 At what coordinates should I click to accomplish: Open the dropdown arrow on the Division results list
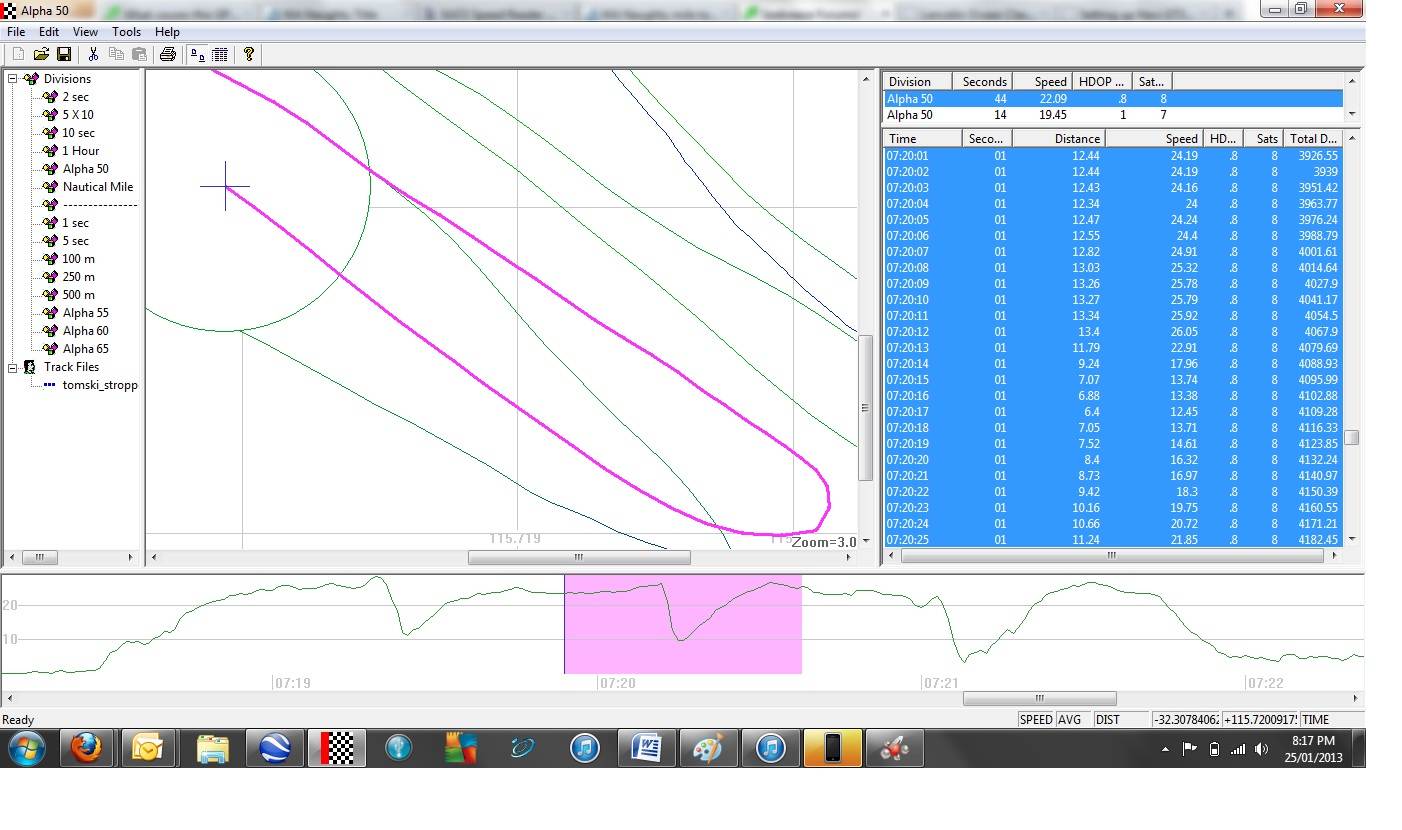click(1352, 113)
